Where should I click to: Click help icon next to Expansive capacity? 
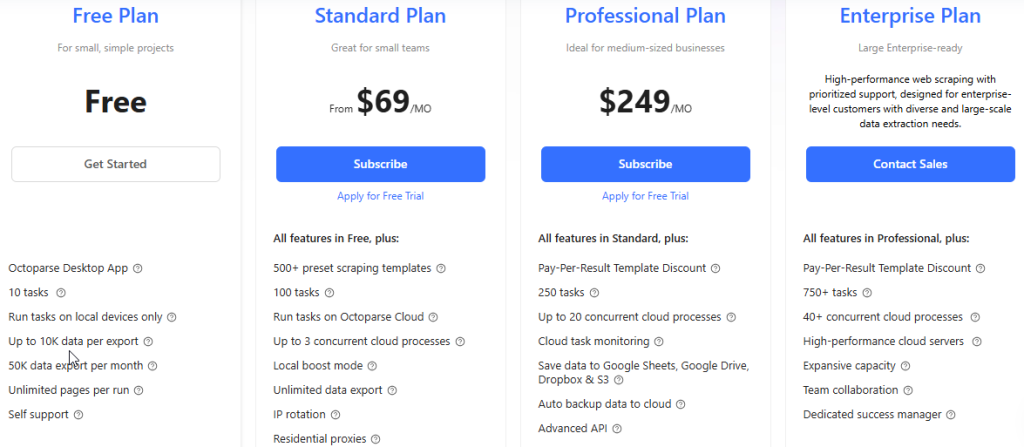[905, 366]
